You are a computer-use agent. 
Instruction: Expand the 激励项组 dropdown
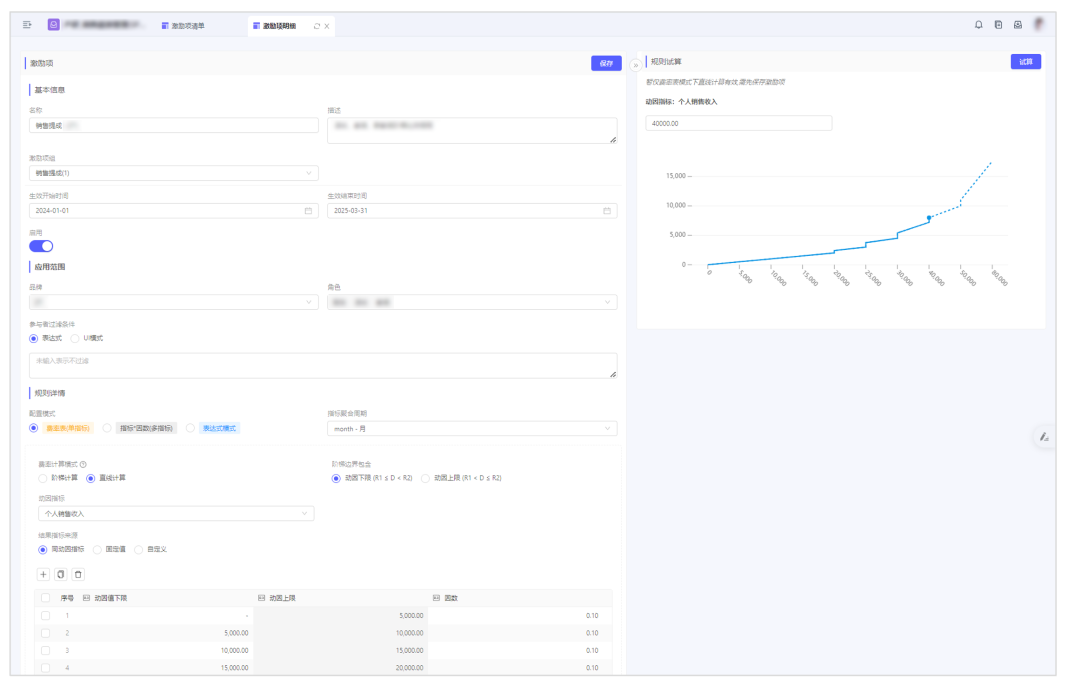(x=173, y=173)
